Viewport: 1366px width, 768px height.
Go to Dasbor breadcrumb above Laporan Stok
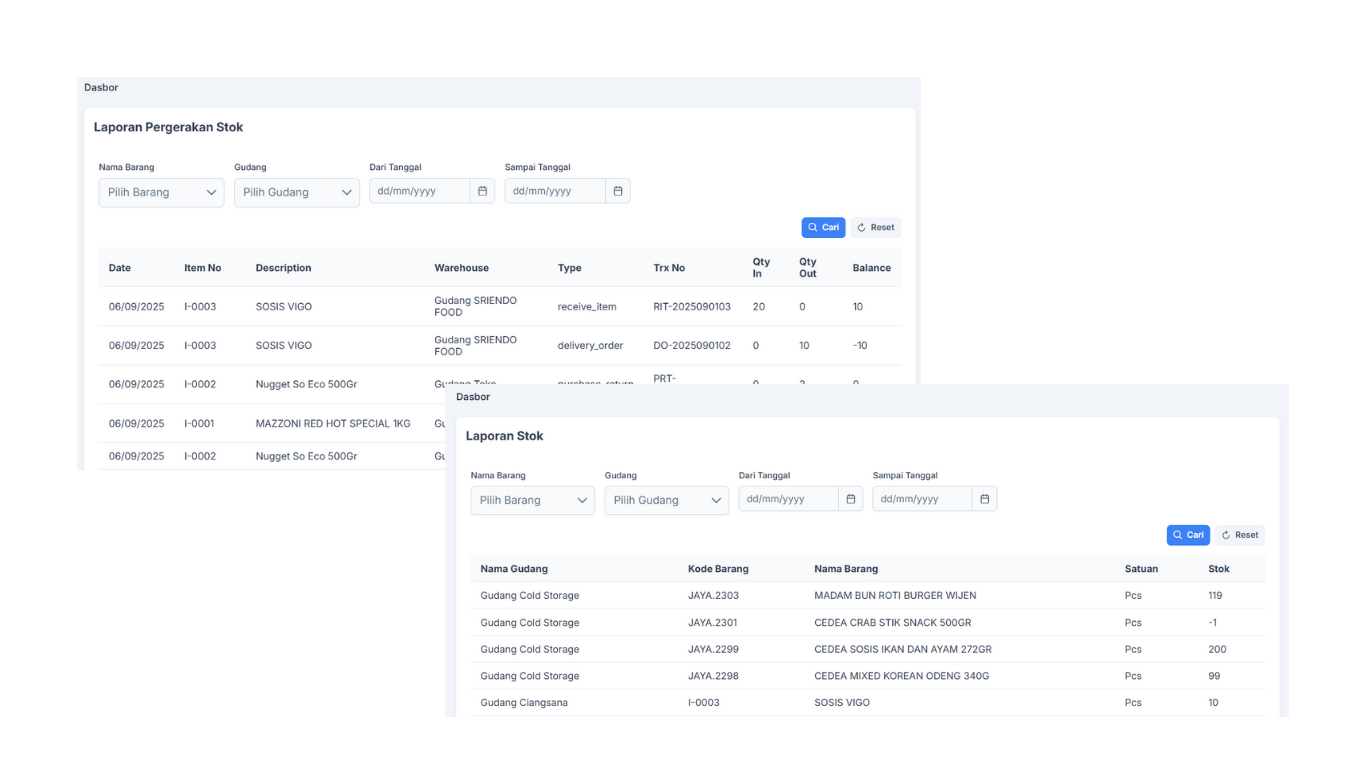pyautogui.click(x=473, y=397)
